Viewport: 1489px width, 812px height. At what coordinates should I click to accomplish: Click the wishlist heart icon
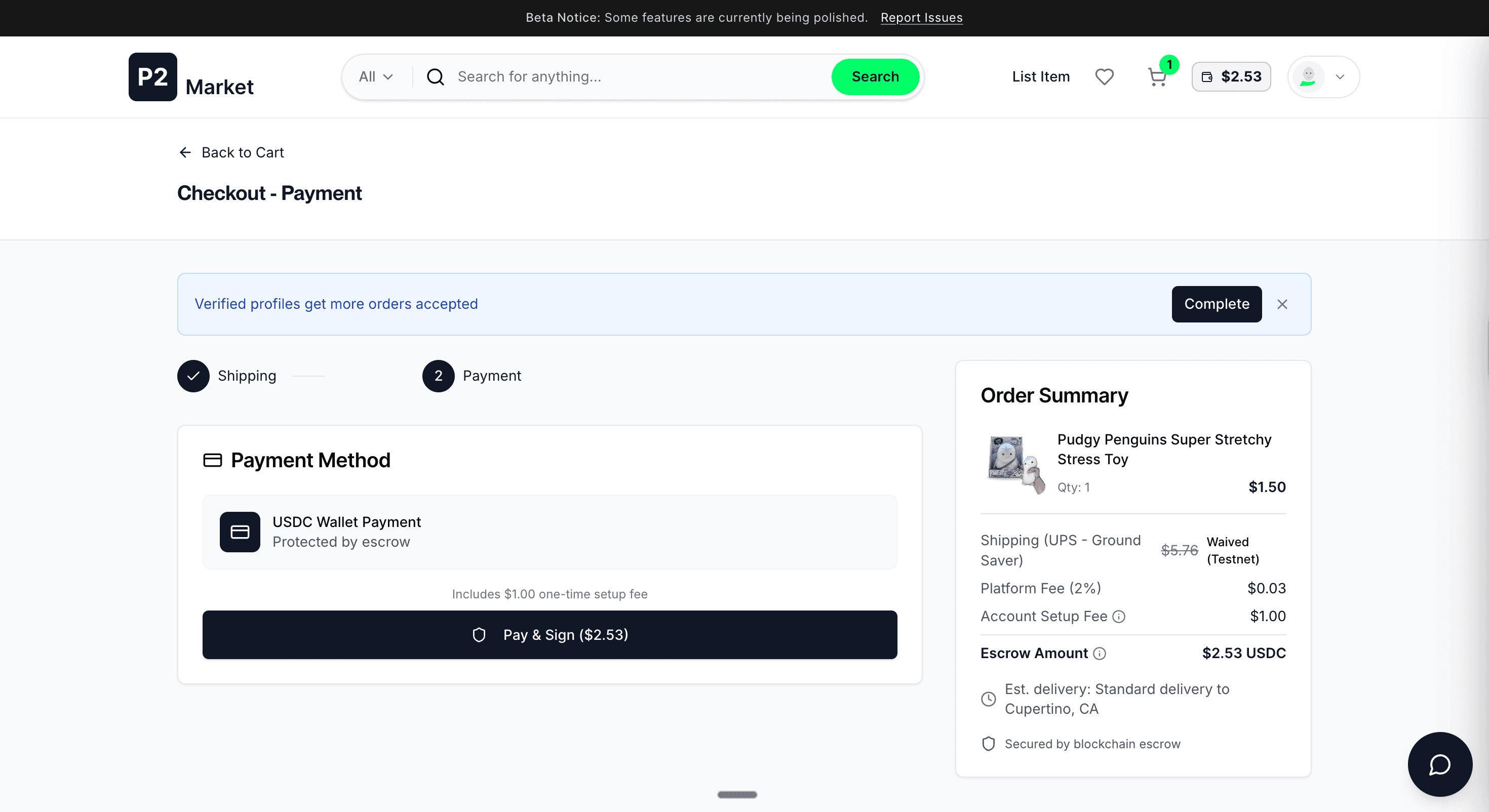[x=1105, y=77]
